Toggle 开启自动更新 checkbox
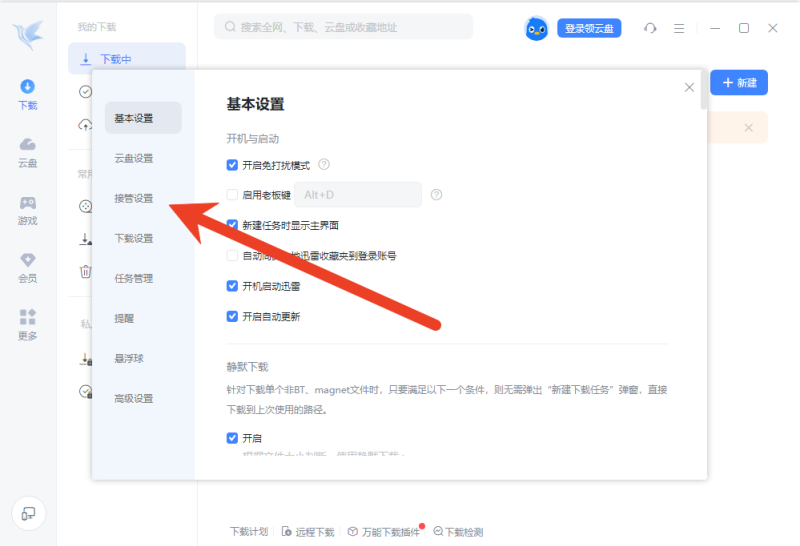 (232, 316)
